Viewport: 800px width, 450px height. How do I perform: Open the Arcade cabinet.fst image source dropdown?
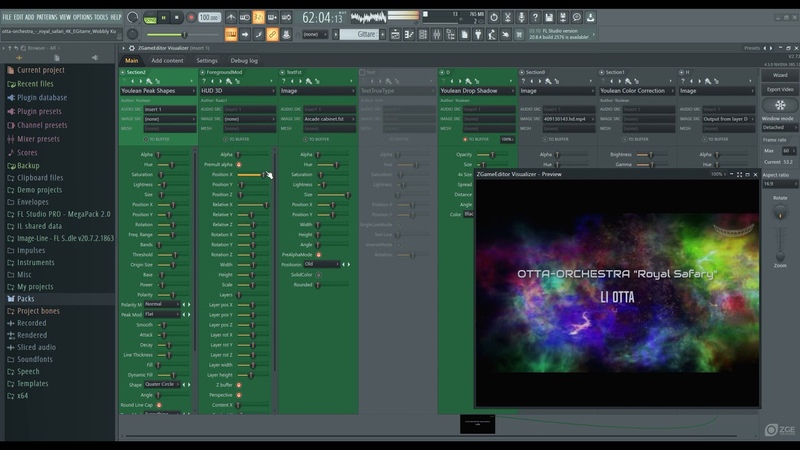tap(330, 119)
